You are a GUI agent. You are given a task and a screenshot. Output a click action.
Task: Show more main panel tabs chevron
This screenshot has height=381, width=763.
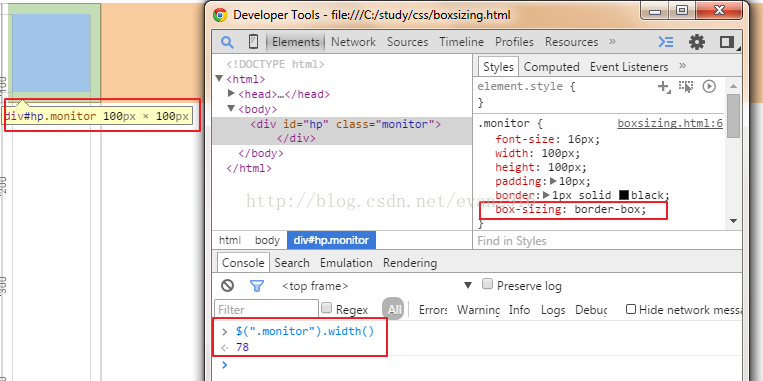pos(612,42)
